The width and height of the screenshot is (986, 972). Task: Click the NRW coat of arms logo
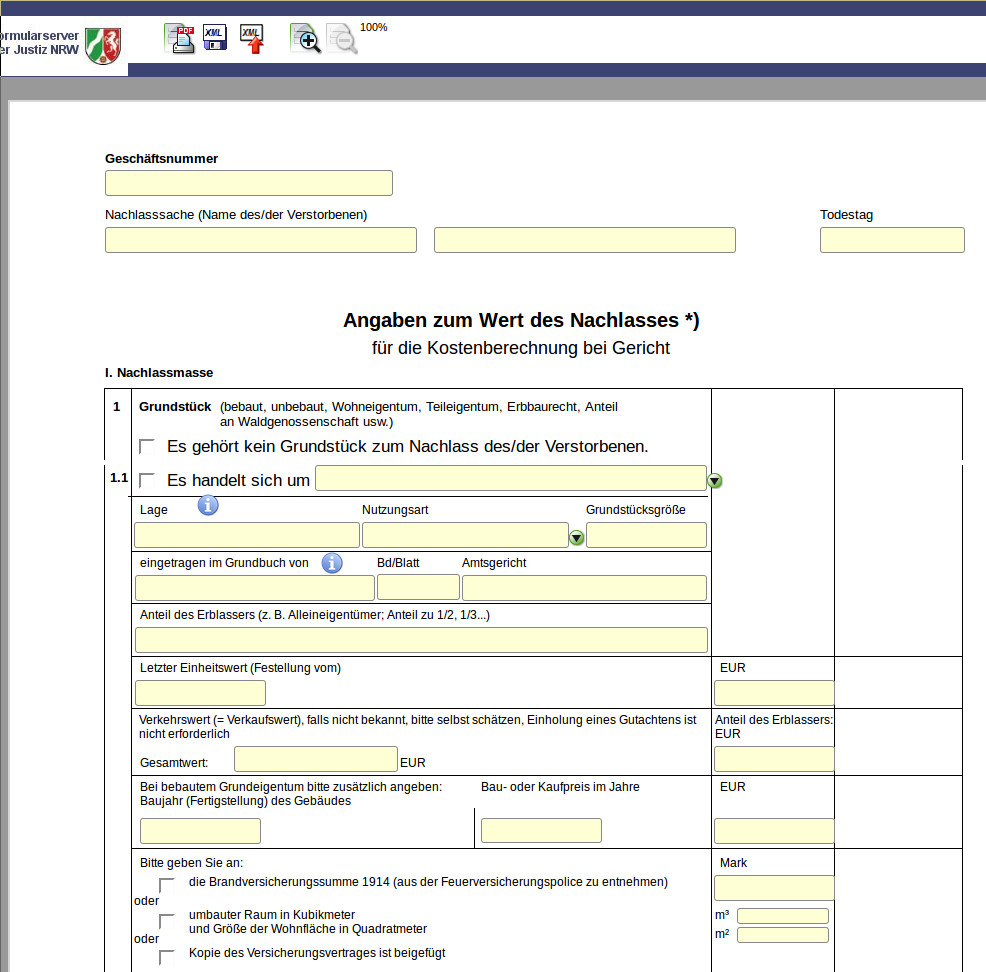point(103,45)
